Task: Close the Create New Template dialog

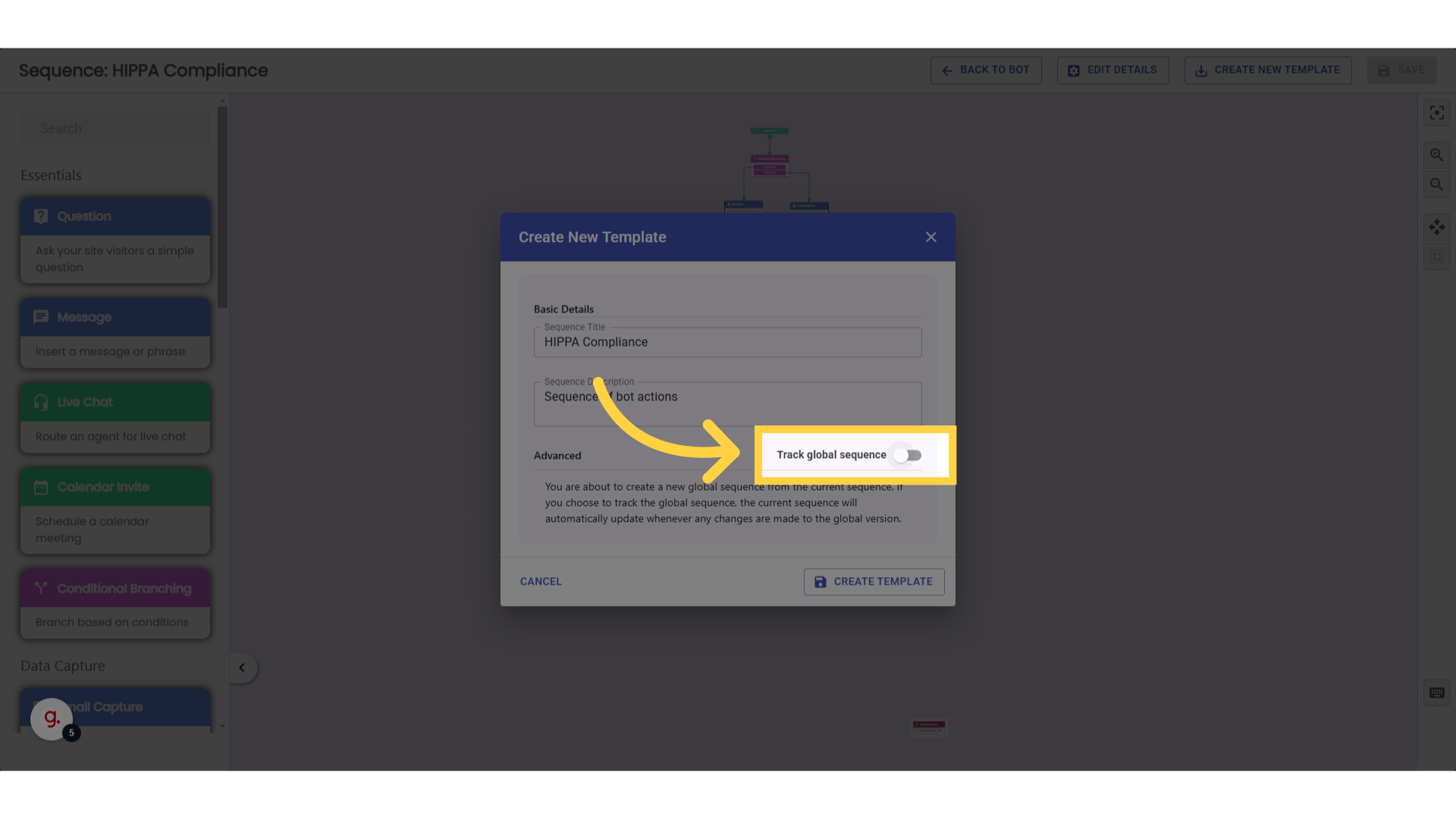Action: coord(930,237)
